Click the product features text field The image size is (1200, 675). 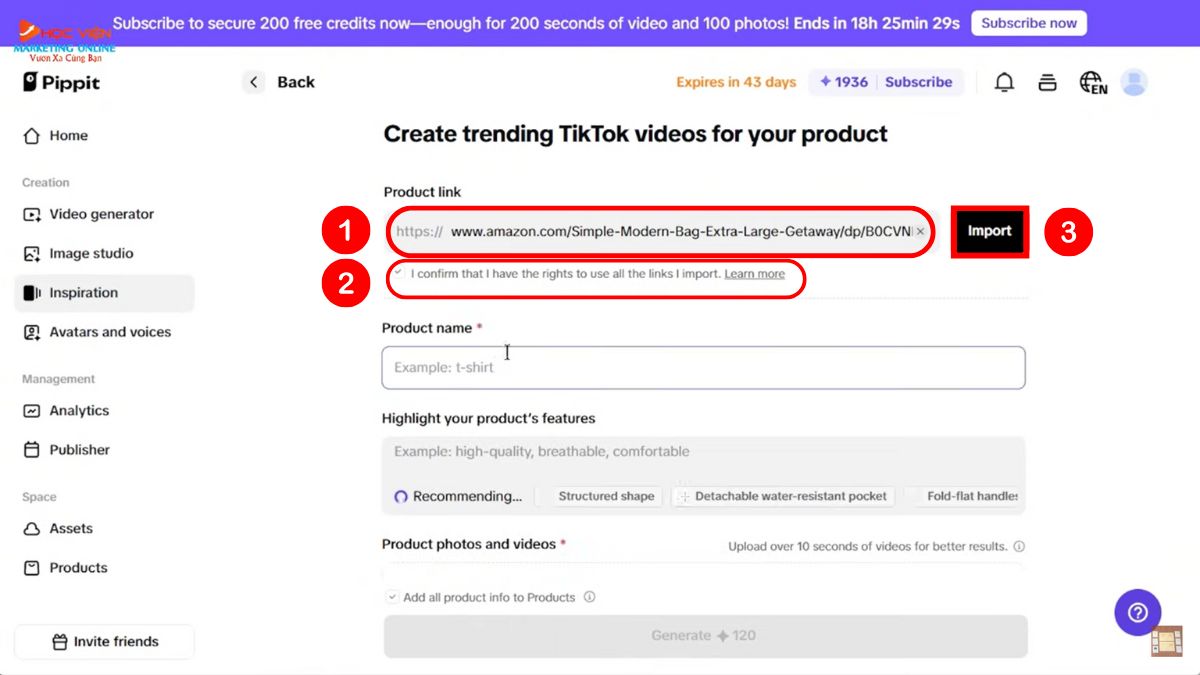click(x=703, y=452)
